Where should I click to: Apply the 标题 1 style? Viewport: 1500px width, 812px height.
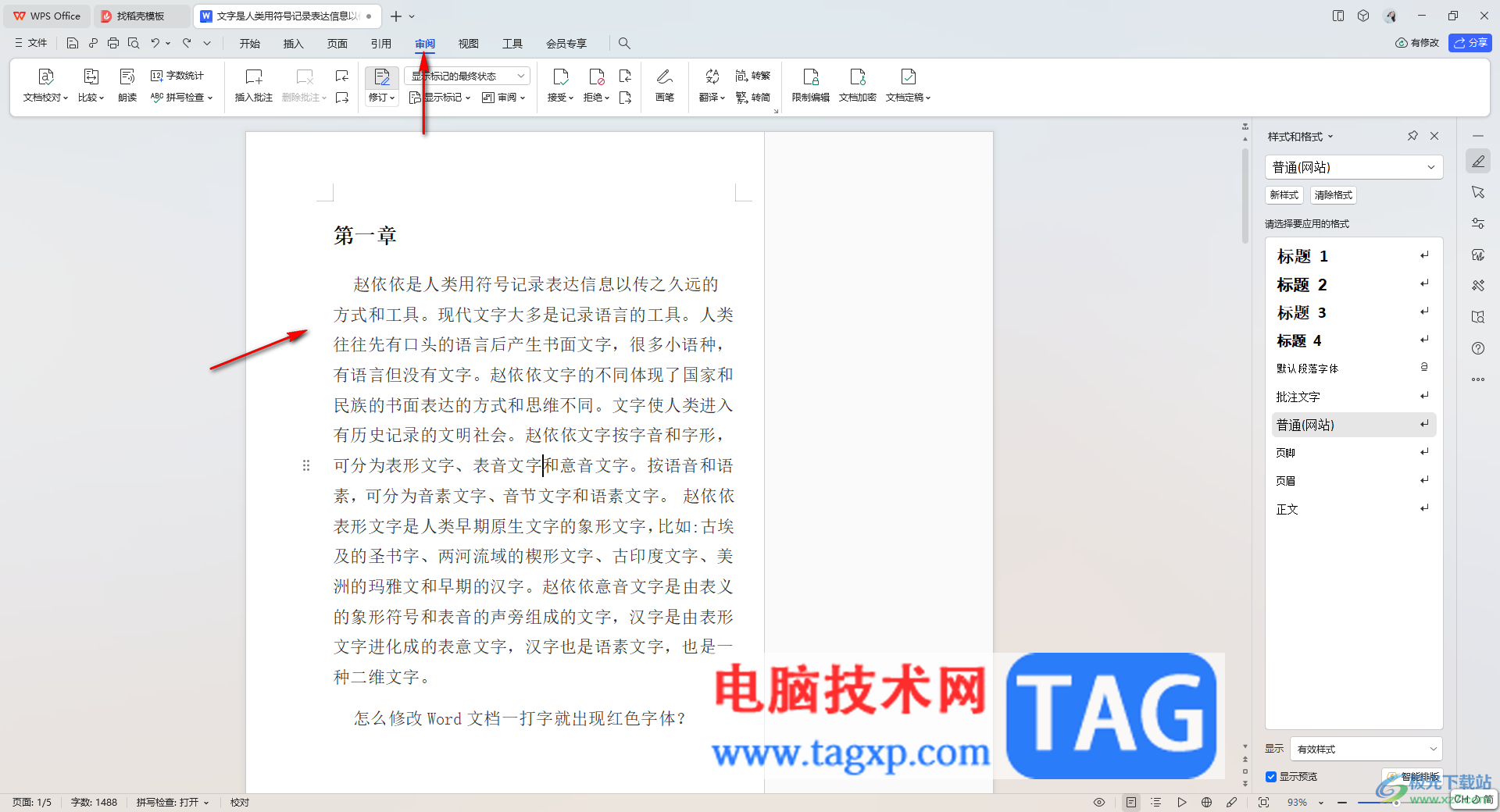pyautogui.click(x=1353, y=256)
